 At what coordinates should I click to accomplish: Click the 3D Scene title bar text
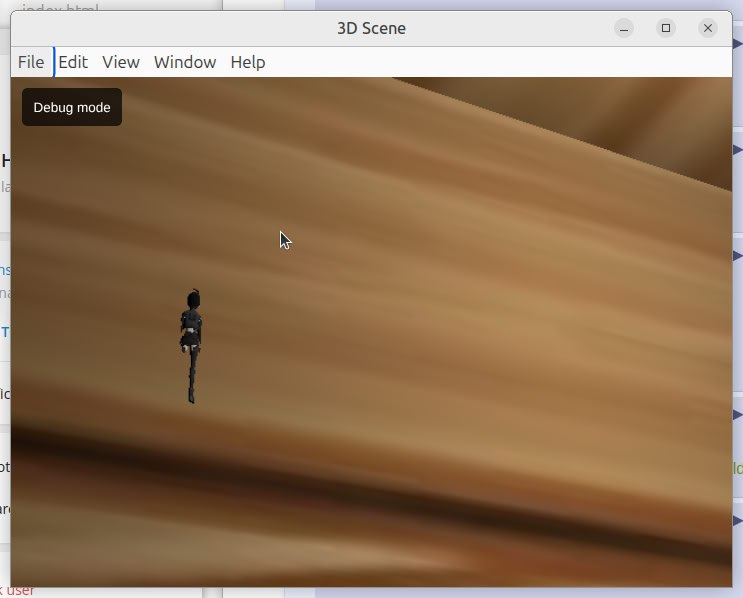tap(371, 28)
